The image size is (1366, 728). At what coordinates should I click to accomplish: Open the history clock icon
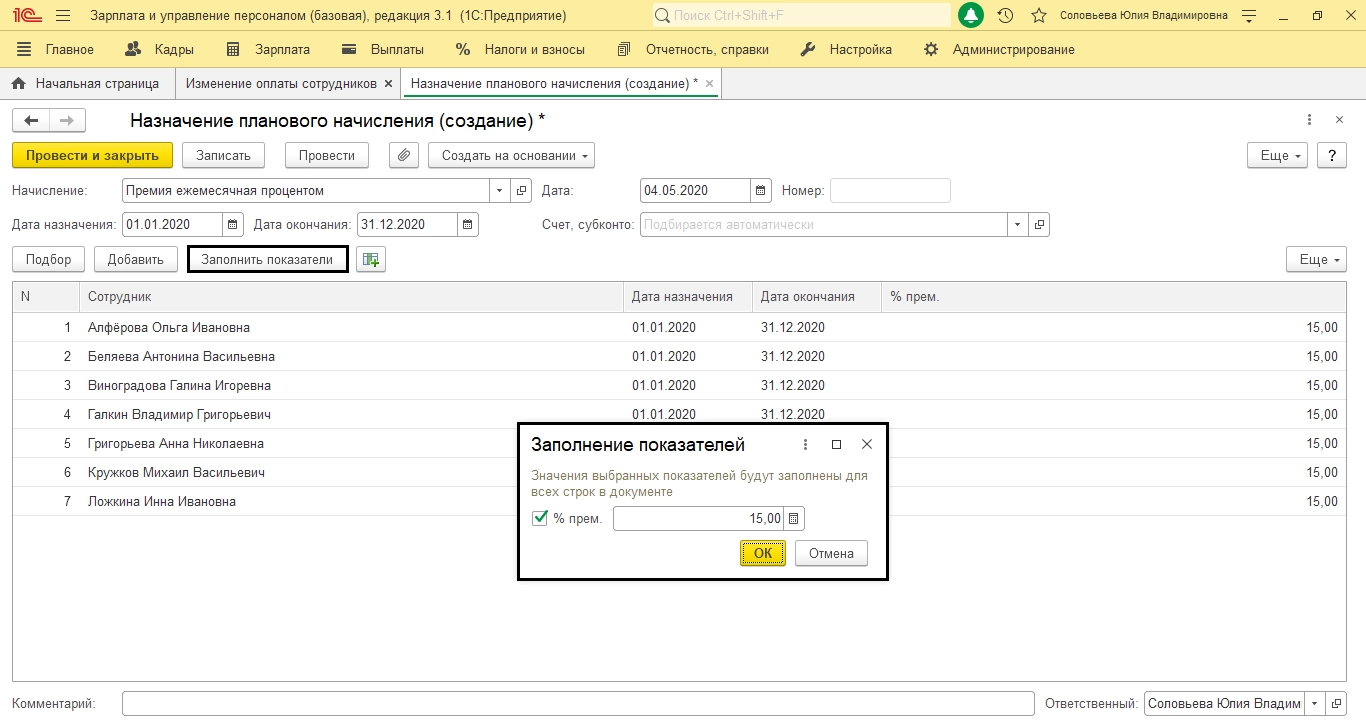1006,16
